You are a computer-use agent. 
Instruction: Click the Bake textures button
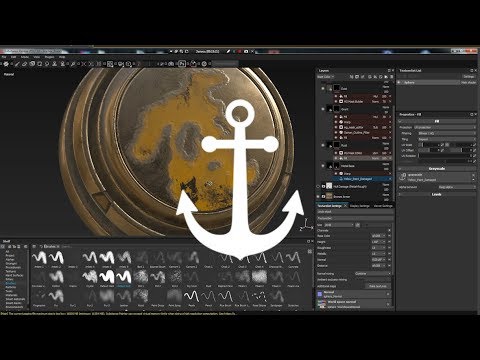tap(377, 286)
